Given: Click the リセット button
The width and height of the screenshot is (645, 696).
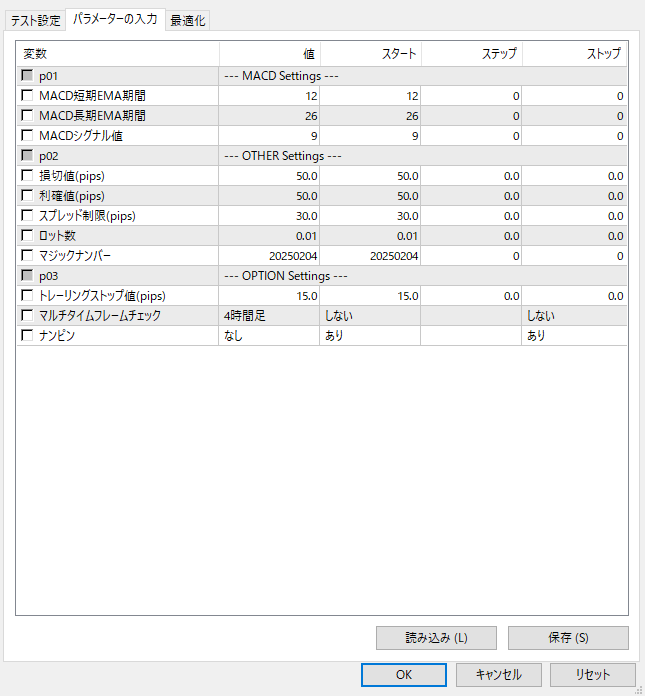Looking at the screenshot, I should (592, 675).
